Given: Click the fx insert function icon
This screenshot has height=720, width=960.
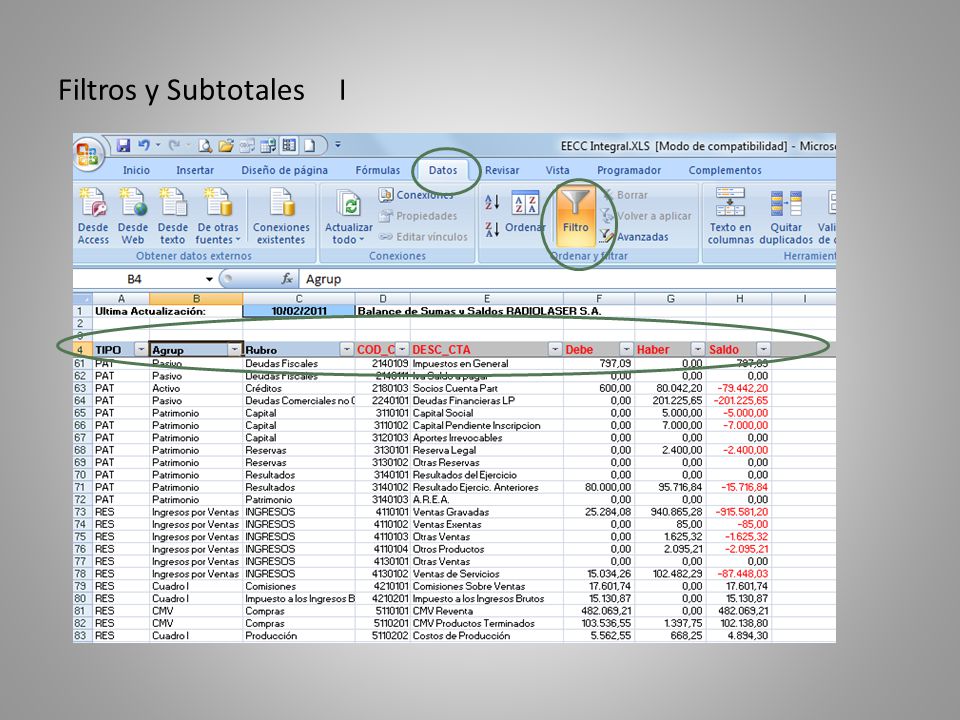Looking at the screenshot, I should click(x=287, y=279).
